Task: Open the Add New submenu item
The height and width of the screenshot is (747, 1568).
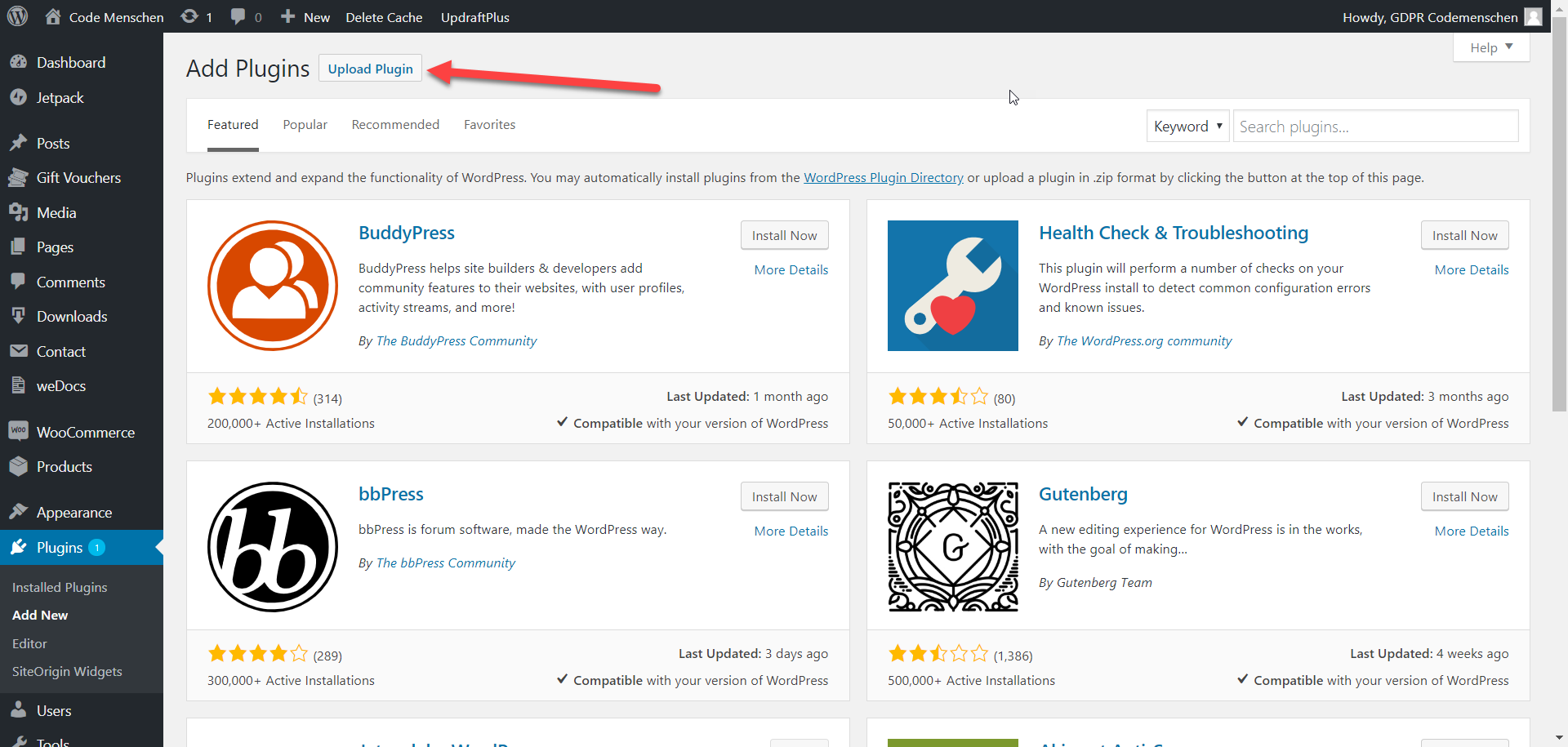Action: [40, 615]
